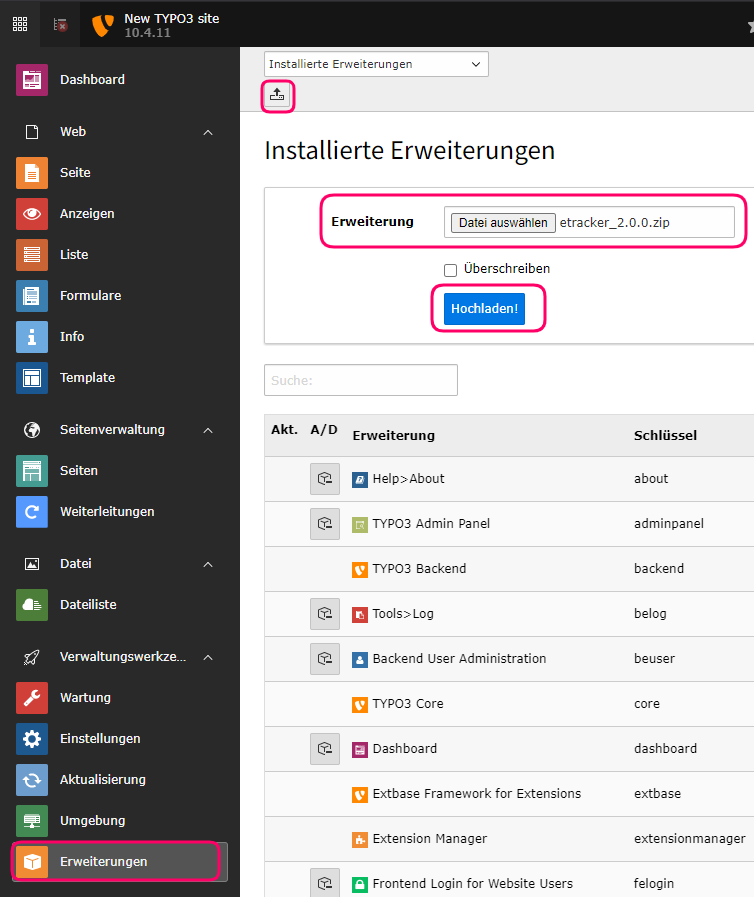Click the TYPO3 Core extension name
Screen dimensions: 754x897
pos(408,704)
